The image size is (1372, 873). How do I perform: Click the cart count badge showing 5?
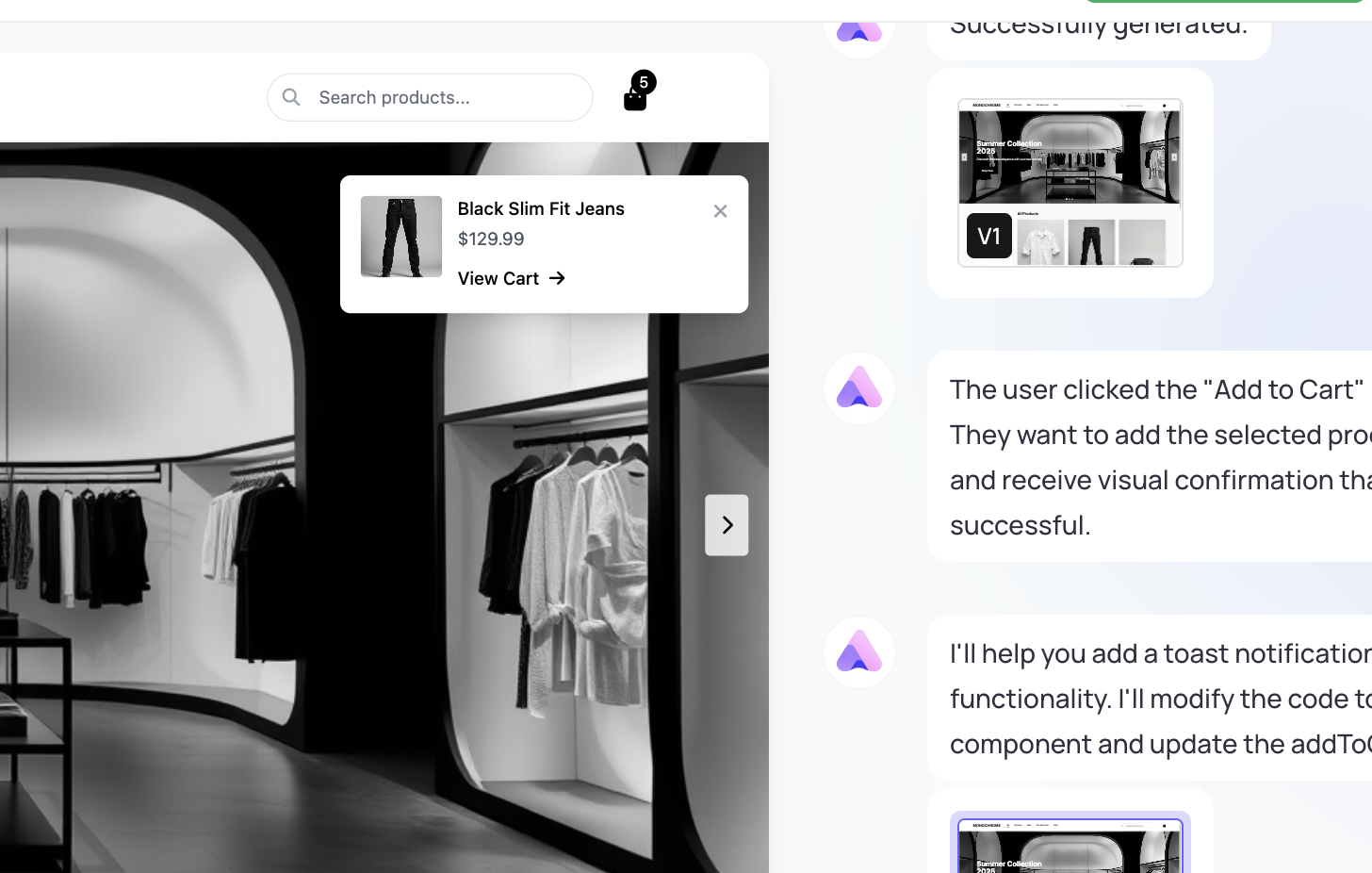pyautogui.click(x=644, y=82)
